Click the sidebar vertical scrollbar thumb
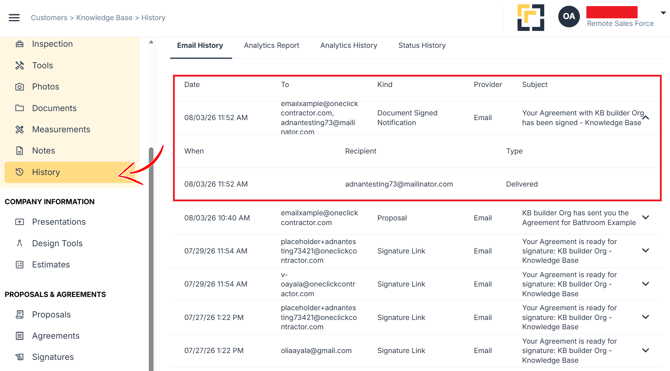The image size is (670, 371). pyautogui.click(x=151, y=259)
